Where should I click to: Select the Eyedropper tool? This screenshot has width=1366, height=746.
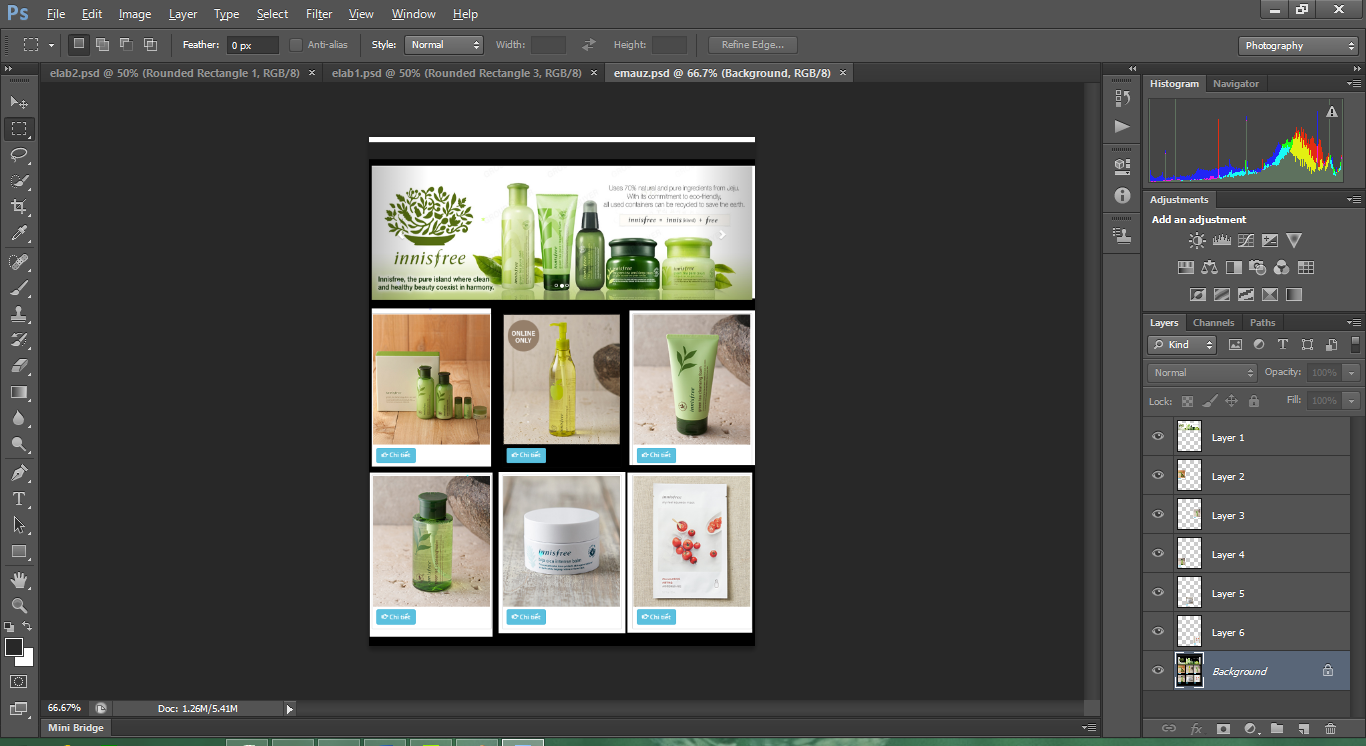[19, 233]
